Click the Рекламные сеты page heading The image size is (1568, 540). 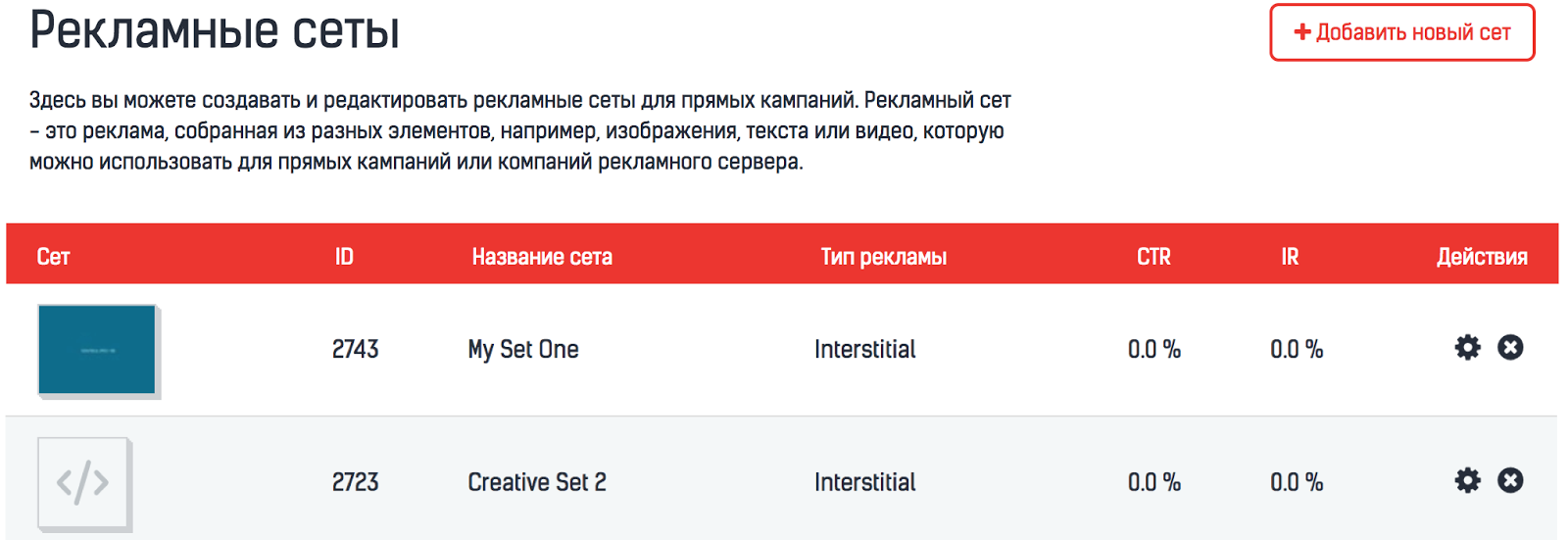pyautogui.click(x=215, y=31)
